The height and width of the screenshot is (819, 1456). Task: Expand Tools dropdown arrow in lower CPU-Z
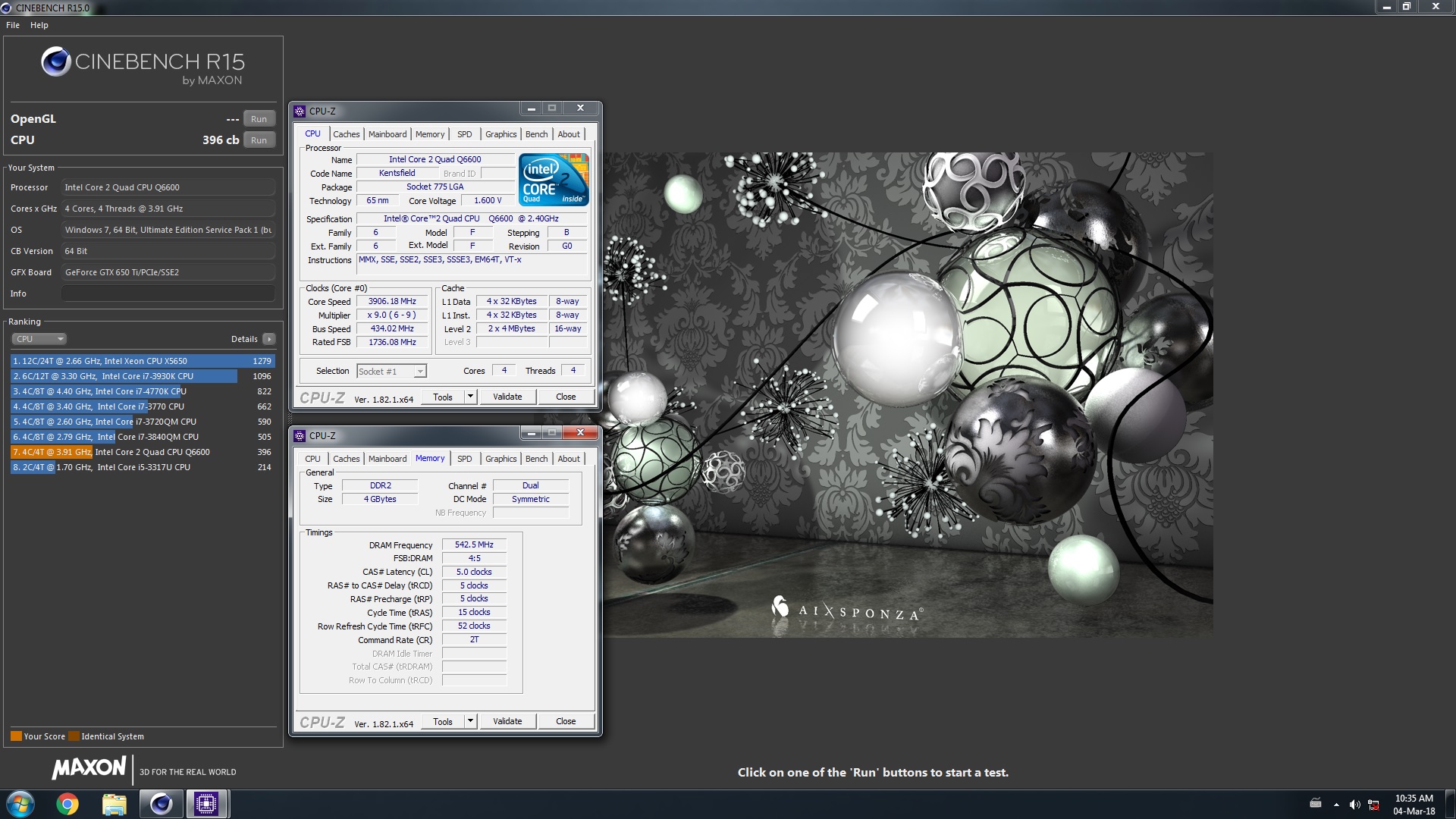click(x=470, y=721)
